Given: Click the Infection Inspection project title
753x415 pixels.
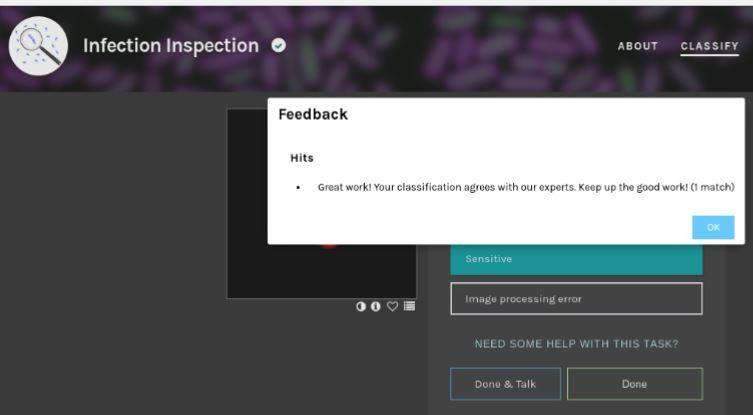Looking at the screenshot, I should (x=170, y=46).
